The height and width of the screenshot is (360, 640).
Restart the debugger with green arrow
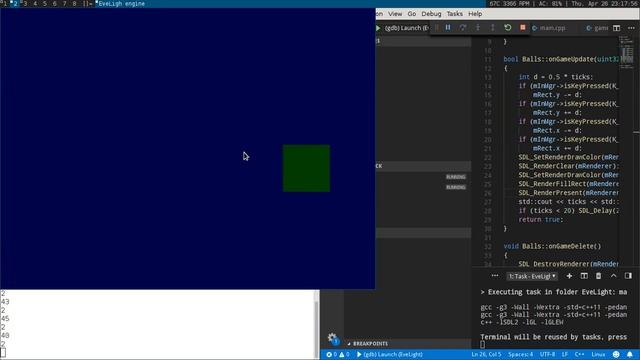(x=508, y=27)
